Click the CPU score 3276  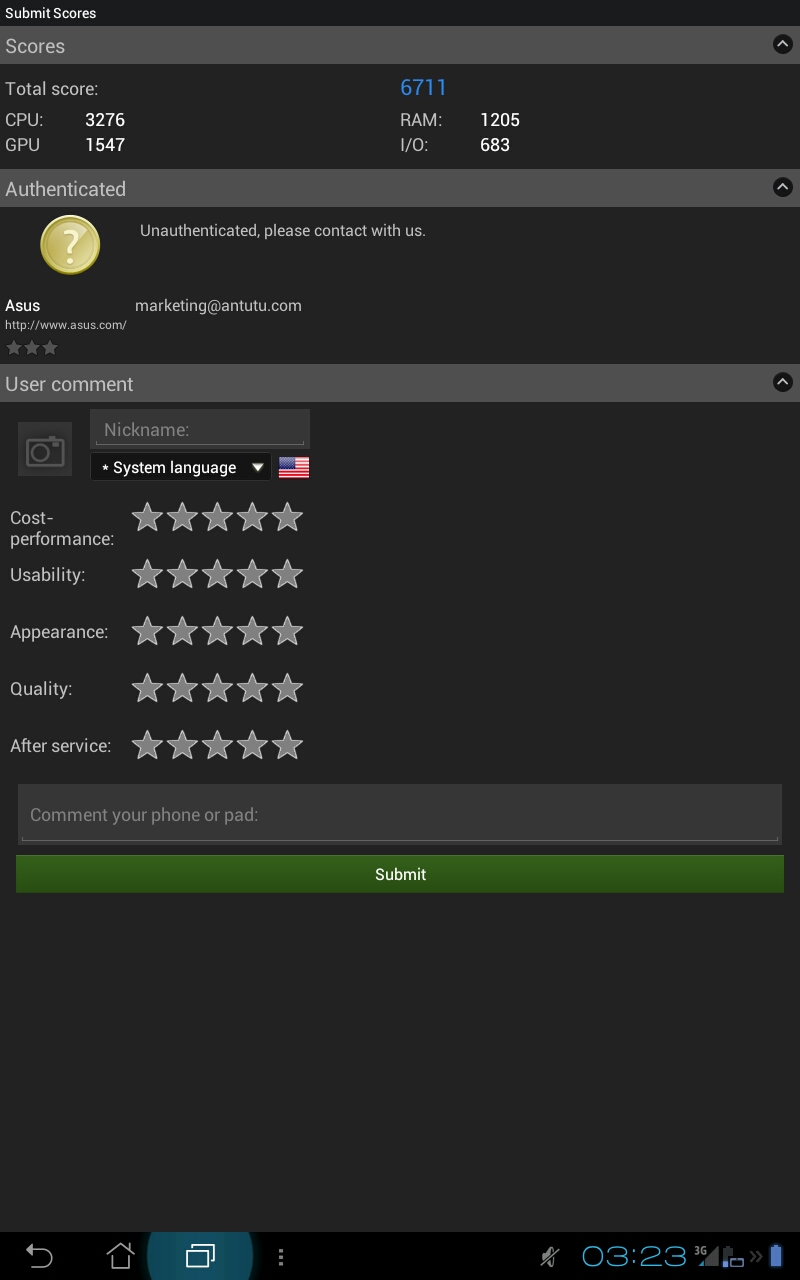[105, 120]
